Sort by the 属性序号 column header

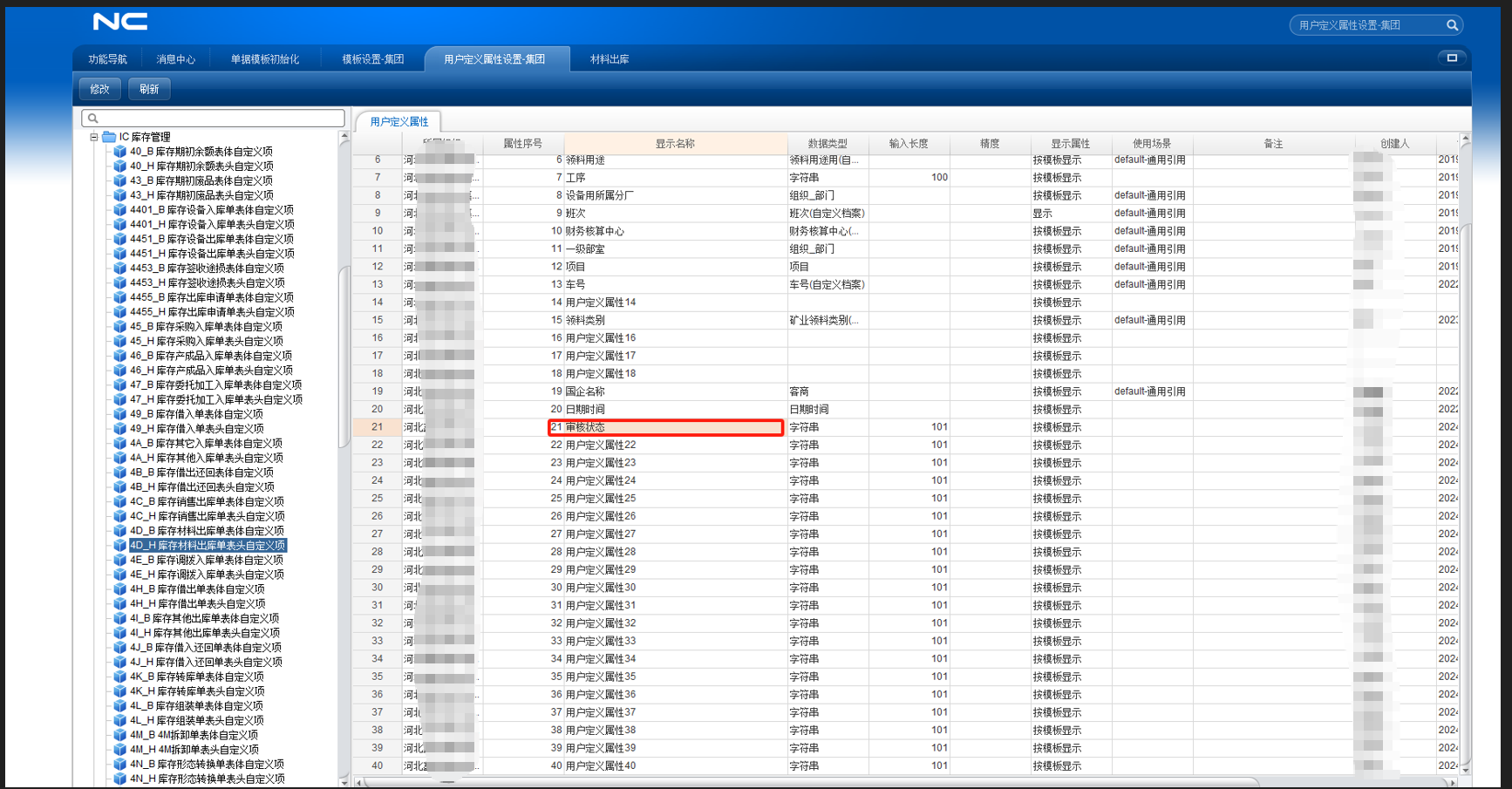pos(523,144)
